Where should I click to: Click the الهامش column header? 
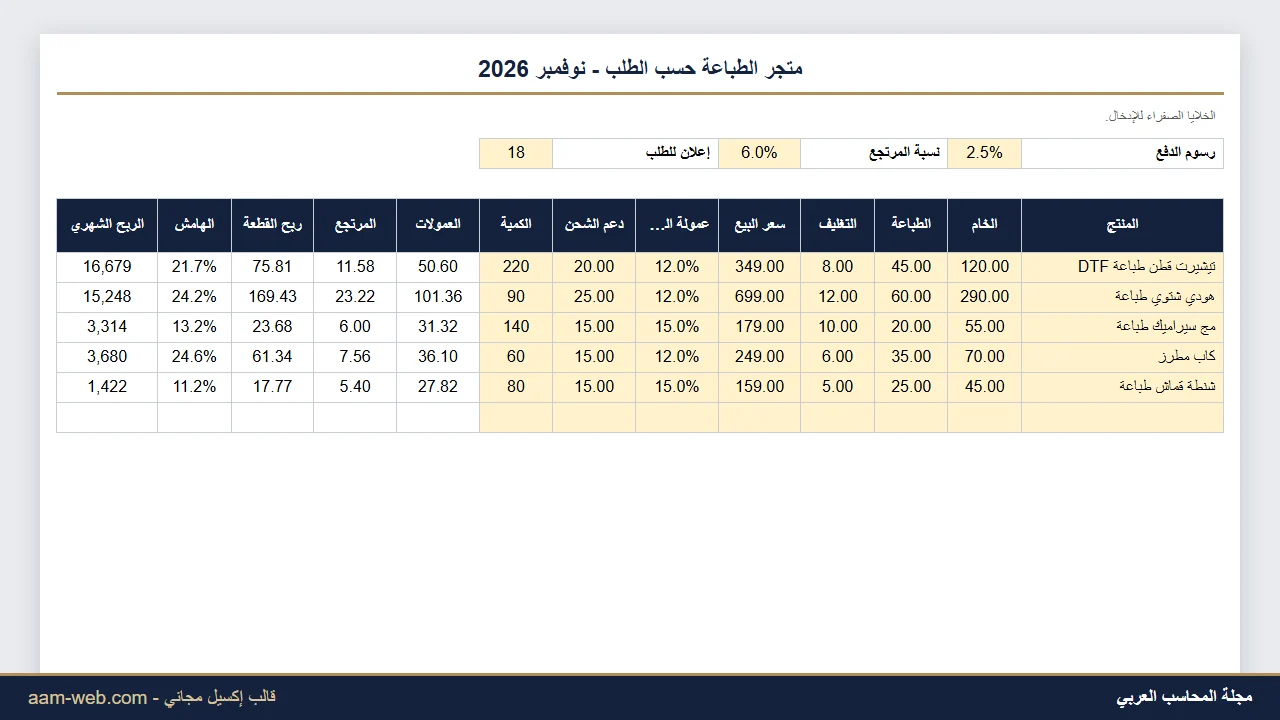tap(194, 225)
